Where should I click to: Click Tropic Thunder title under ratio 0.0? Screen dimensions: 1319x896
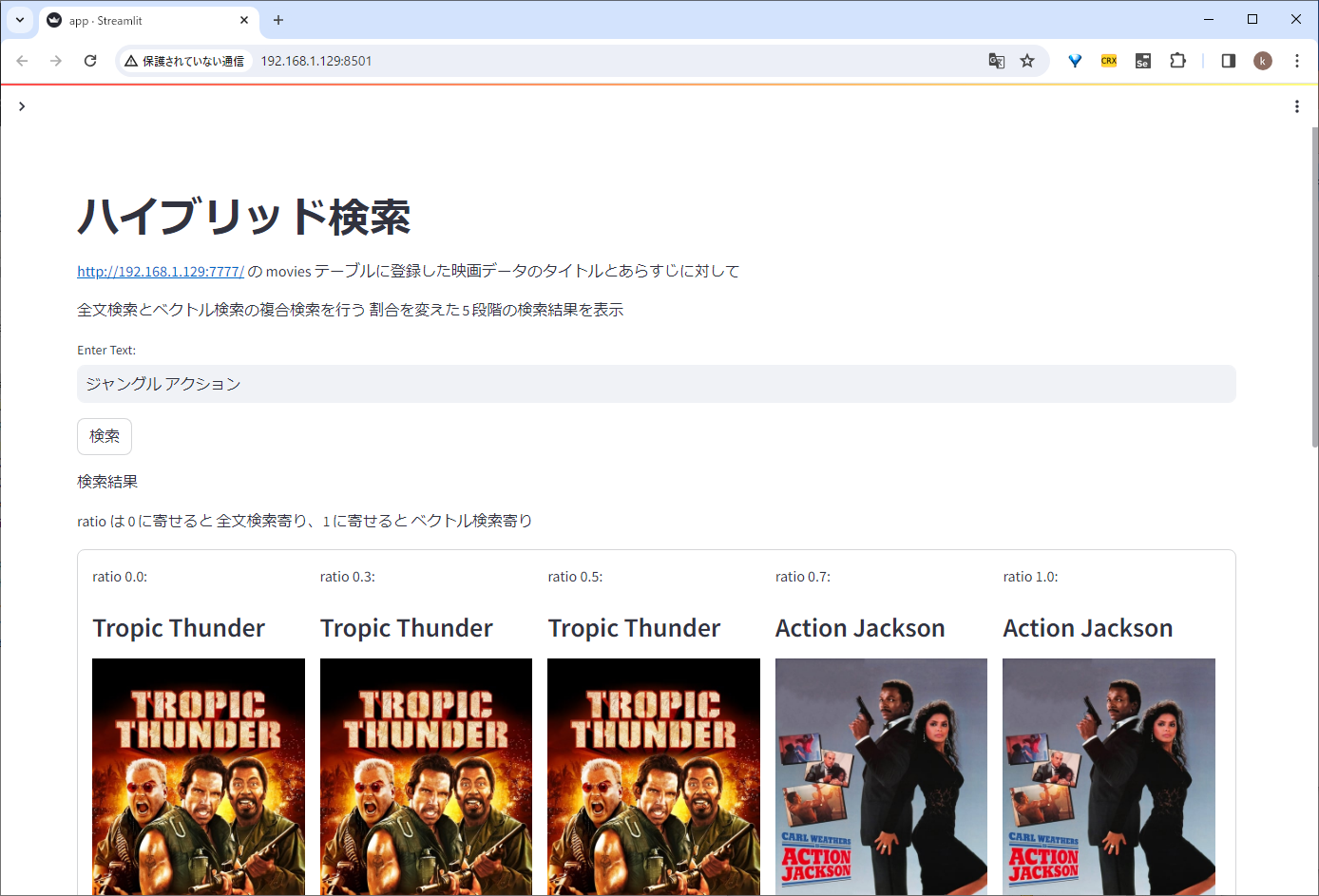click(179, 629)
